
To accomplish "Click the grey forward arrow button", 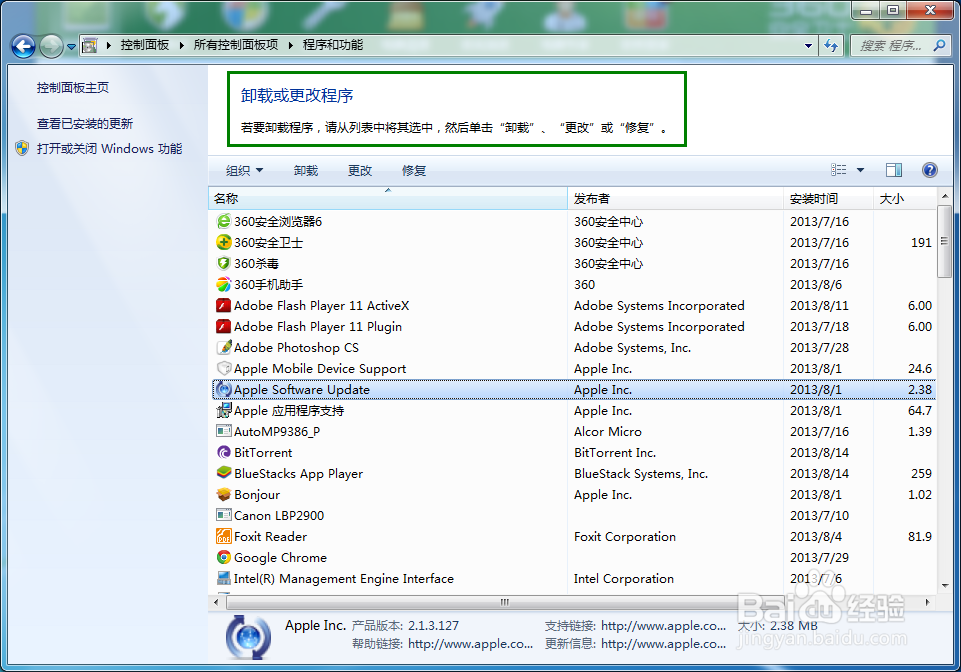I will (x=51, y=46).
